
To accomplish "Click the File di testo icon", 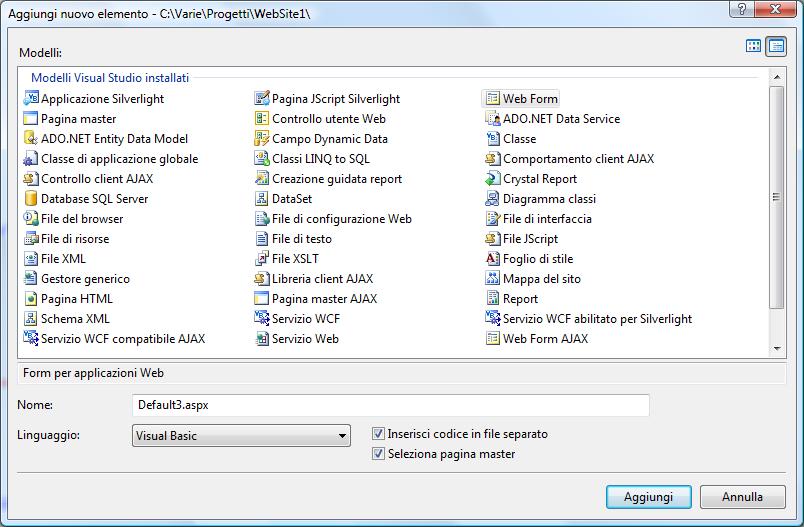I will [x=262, y=238].
